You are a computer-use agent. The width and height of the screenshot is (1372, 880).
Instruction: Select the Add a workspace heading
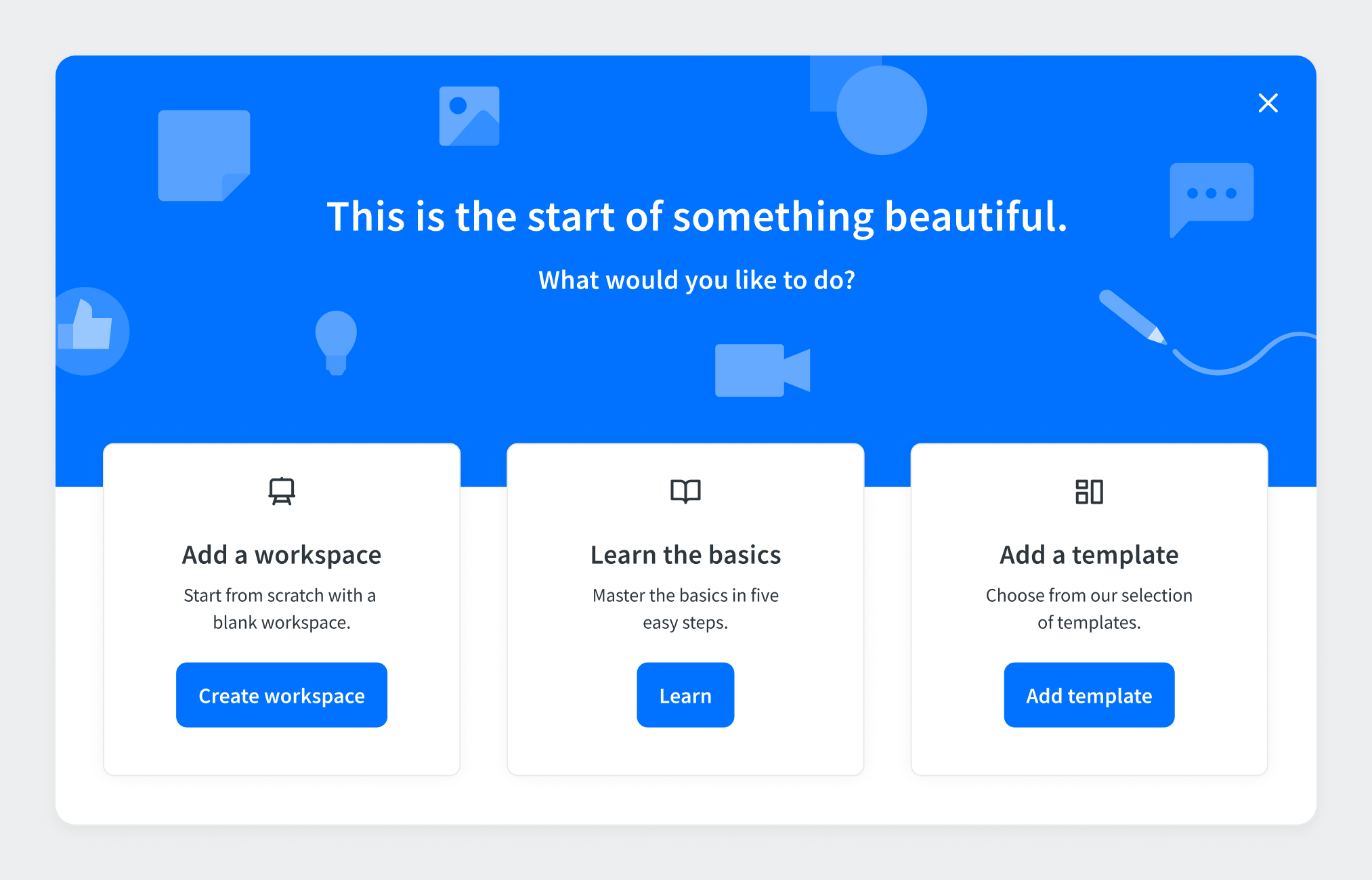[282, 555]
